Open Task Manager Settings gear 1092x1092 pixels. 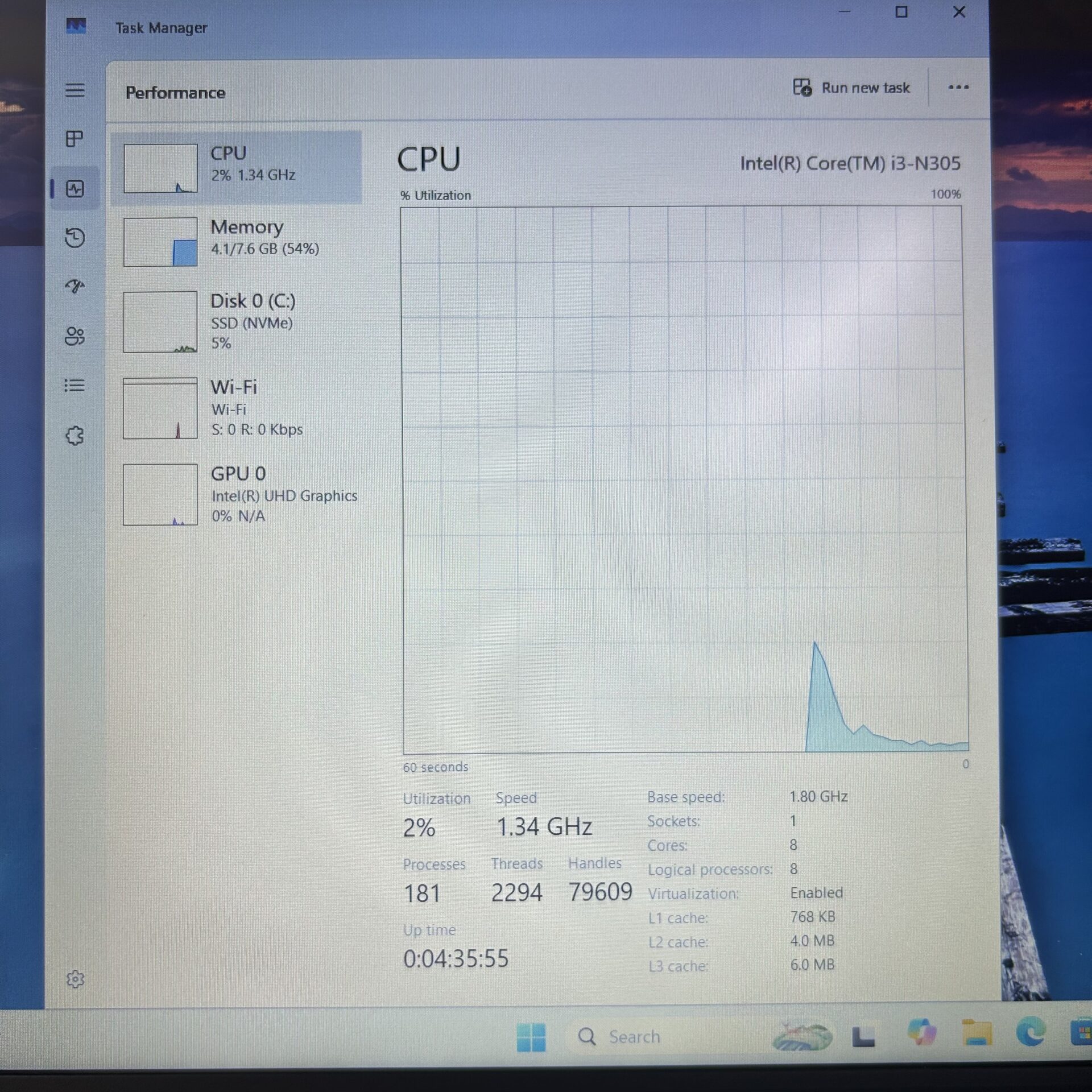pyautogui.click(x=75, y=979)
